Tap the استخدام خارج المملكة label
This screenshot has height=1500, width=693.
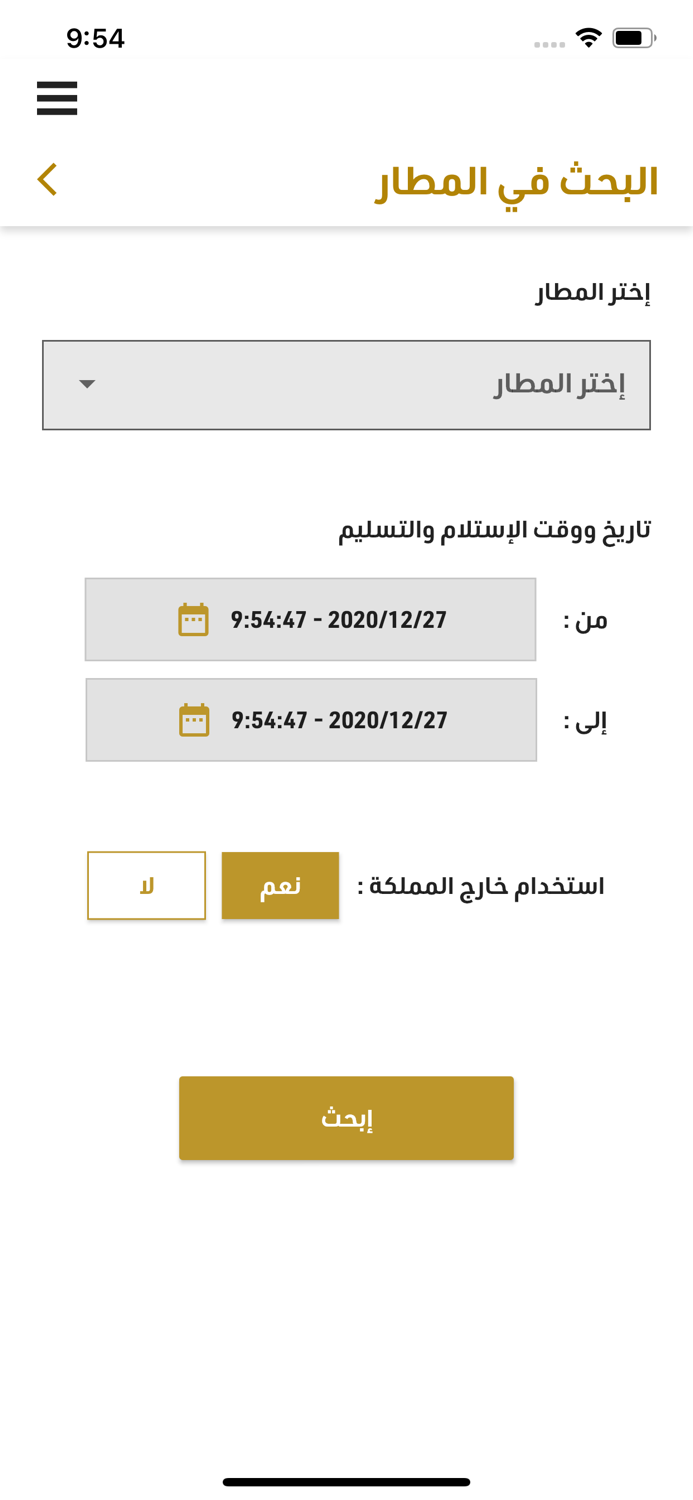(x=480, y=887)
